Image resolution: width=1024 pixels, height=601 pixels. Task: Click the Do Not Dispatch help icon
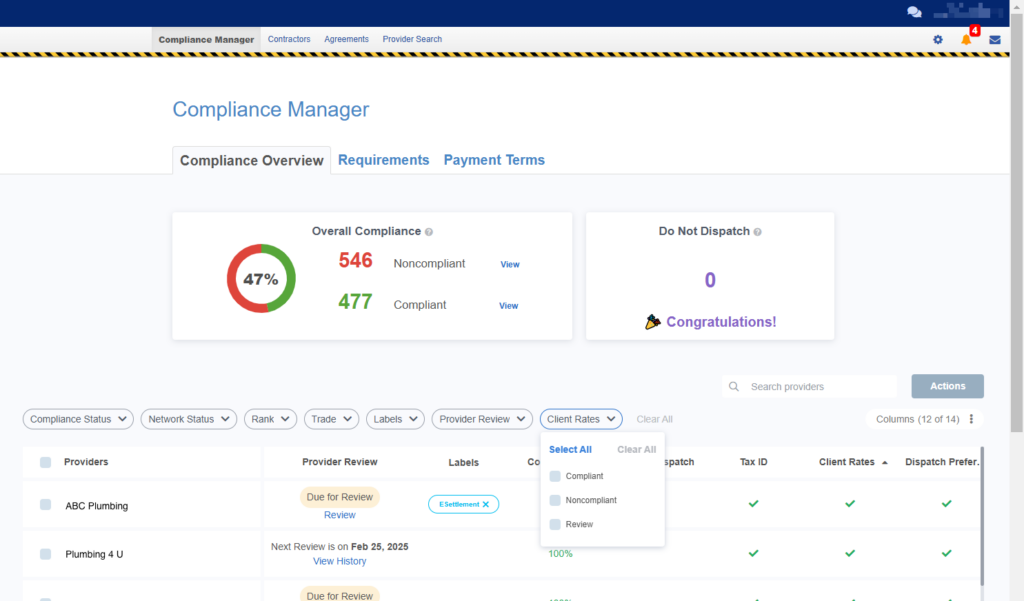(x=757, y=232)
